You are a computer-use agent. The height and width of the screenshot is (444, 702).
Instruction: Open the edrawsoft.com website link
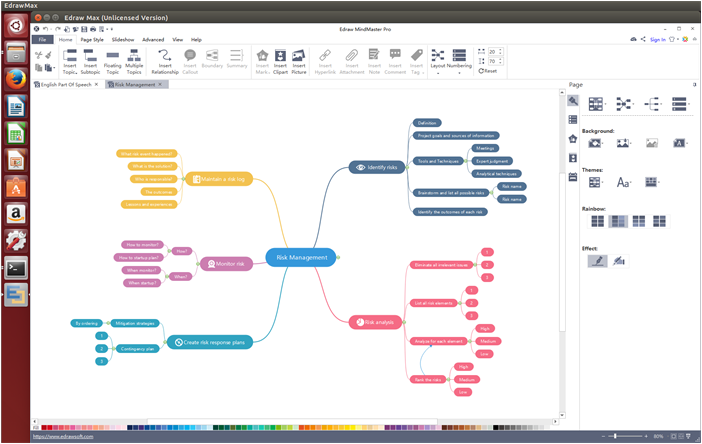(63, 436)
